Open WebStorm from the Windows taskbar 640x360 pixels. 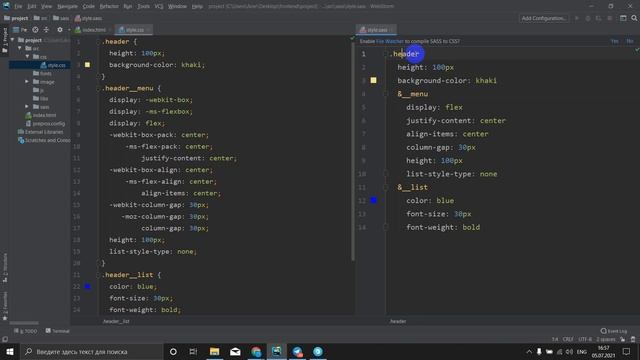[276, 351]
